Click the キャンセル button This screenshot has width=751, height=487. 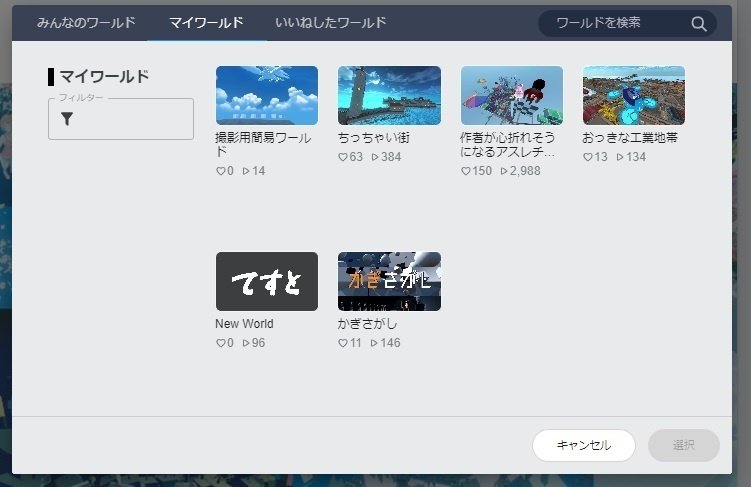tap(584, 445)
